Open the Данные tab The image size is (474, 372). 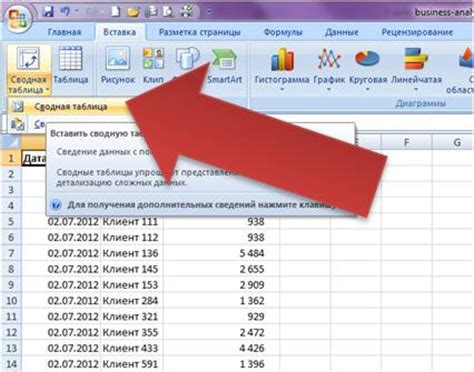click(x=342, y=32)
